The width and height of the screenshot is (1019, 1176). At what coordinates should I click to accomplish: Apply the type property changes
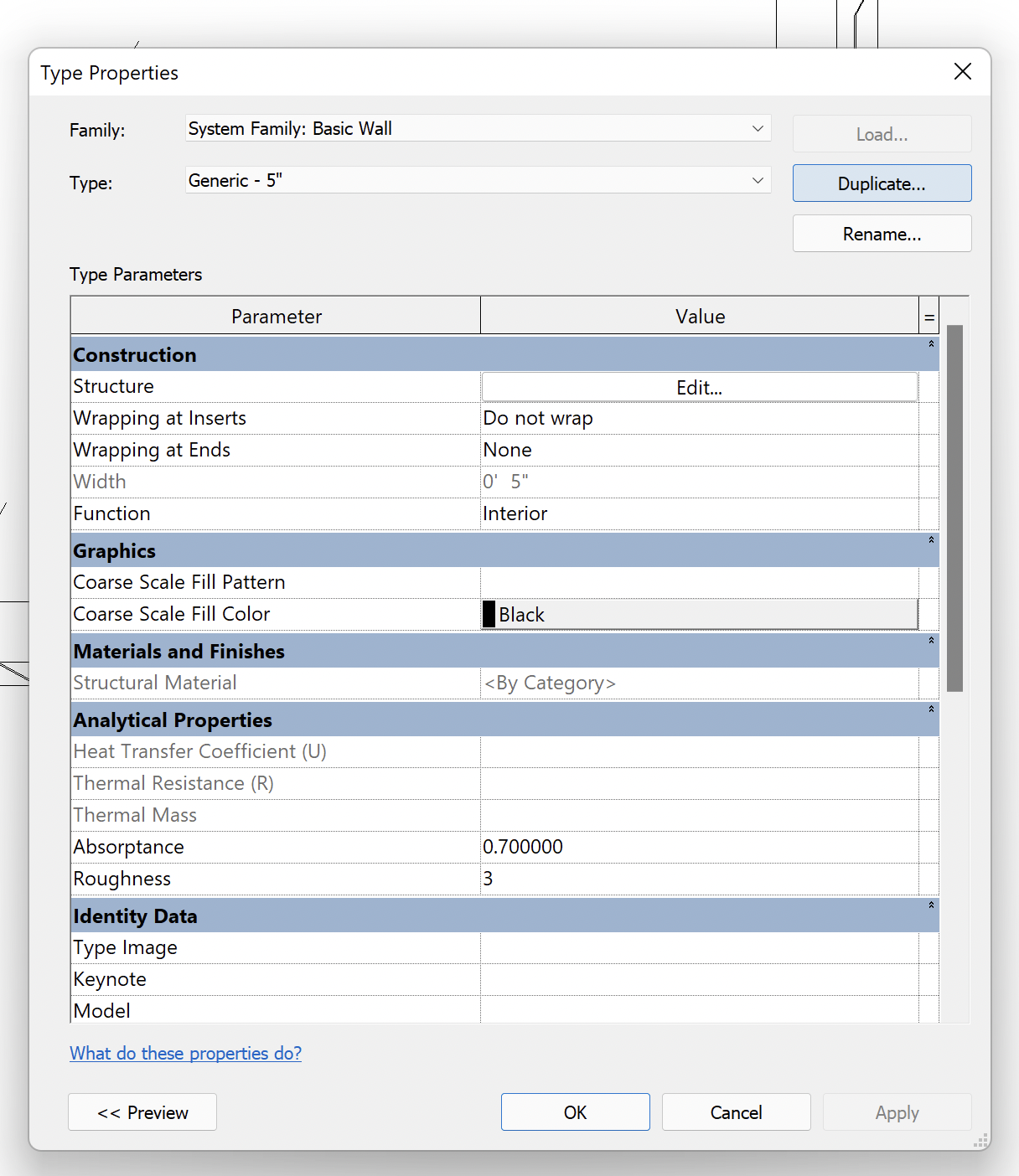tap(896, 1112)
